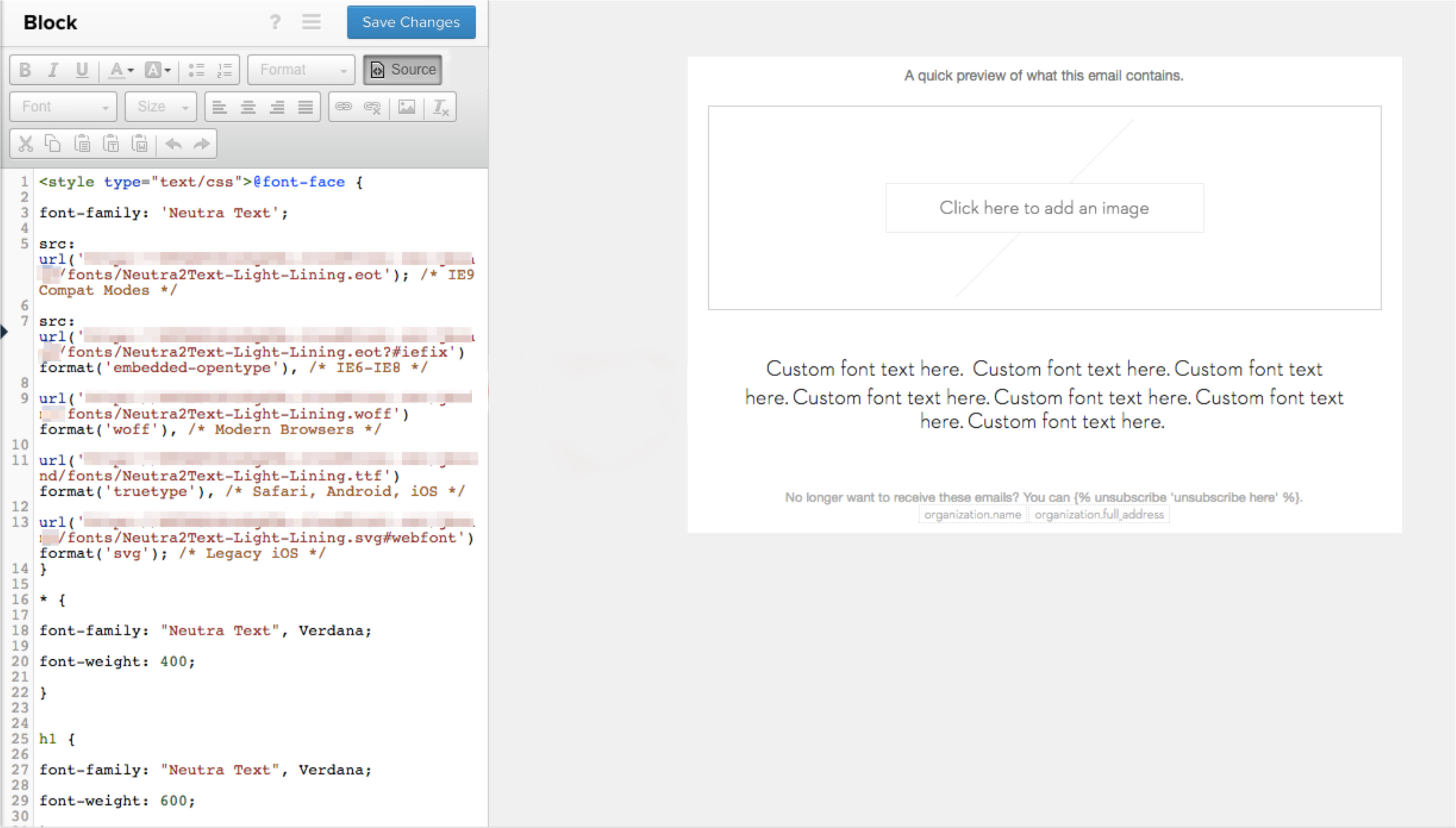This screenshot has height=828, width=1456.
Task: Click the insert link icon
Action: pos(343,107)
